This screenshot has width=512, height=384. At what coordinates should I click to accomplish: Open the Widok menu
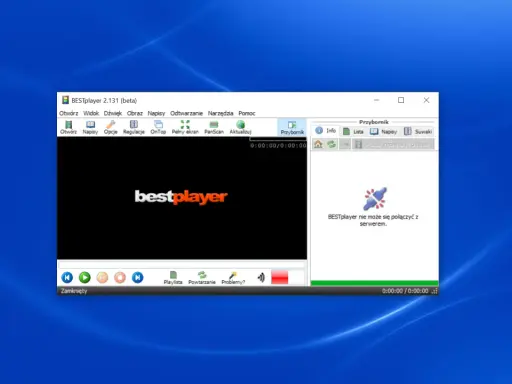(x=91, y=113)
